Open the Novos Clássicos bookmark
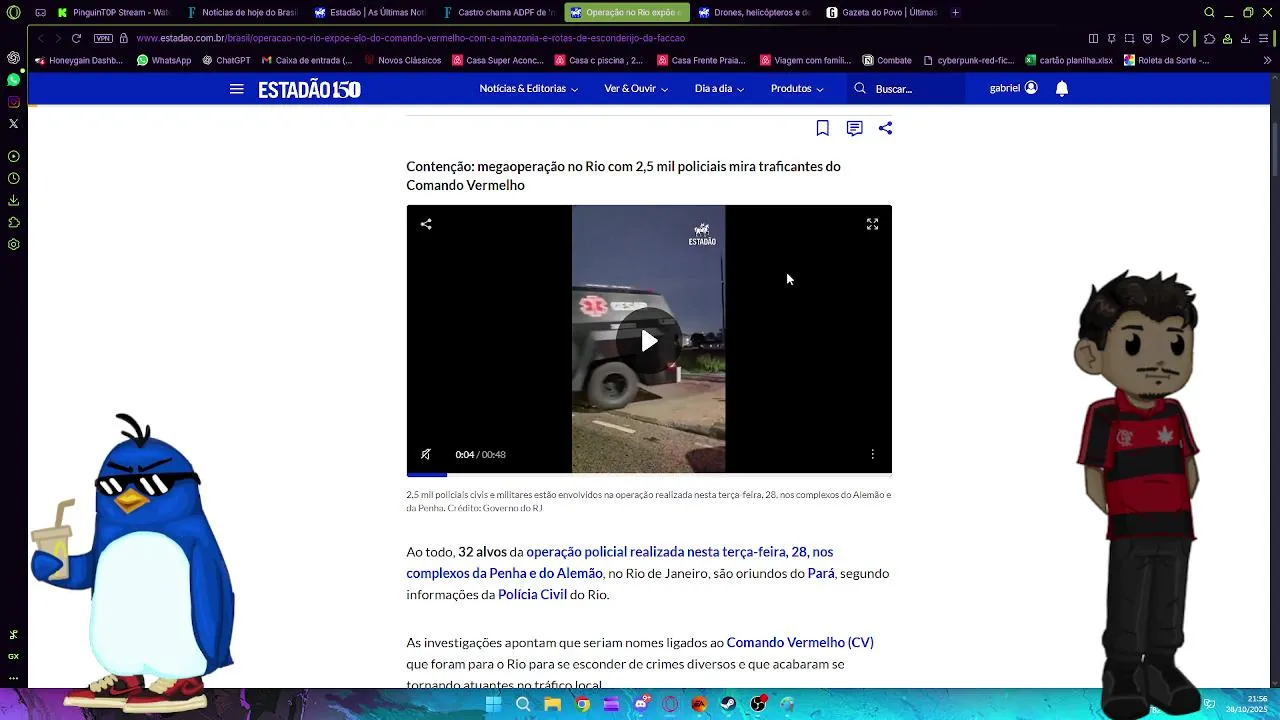Viewport: 1280px width, 720px height. tap(402, 60)
